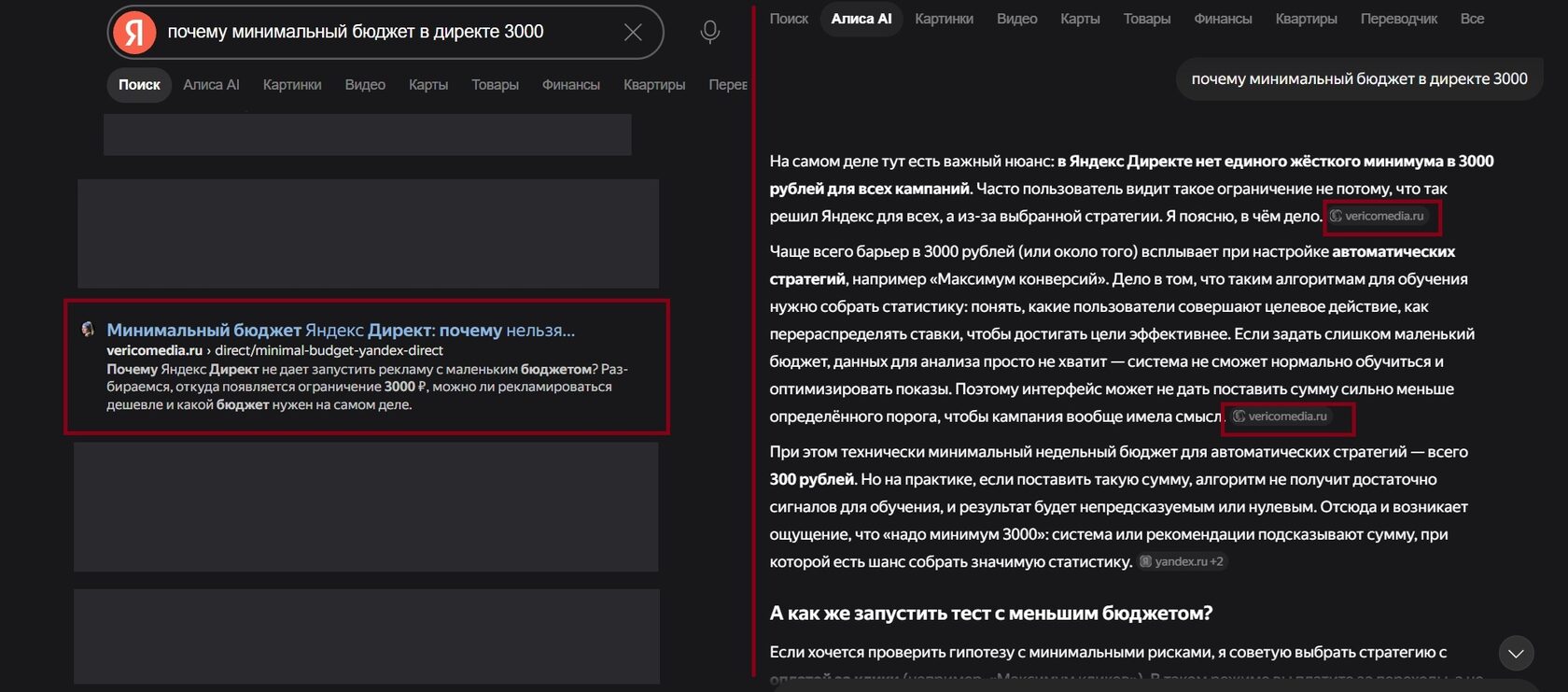Open Карты tab in the Alisa answer panel
The image size is (1568, 692).
(1080, 19)
